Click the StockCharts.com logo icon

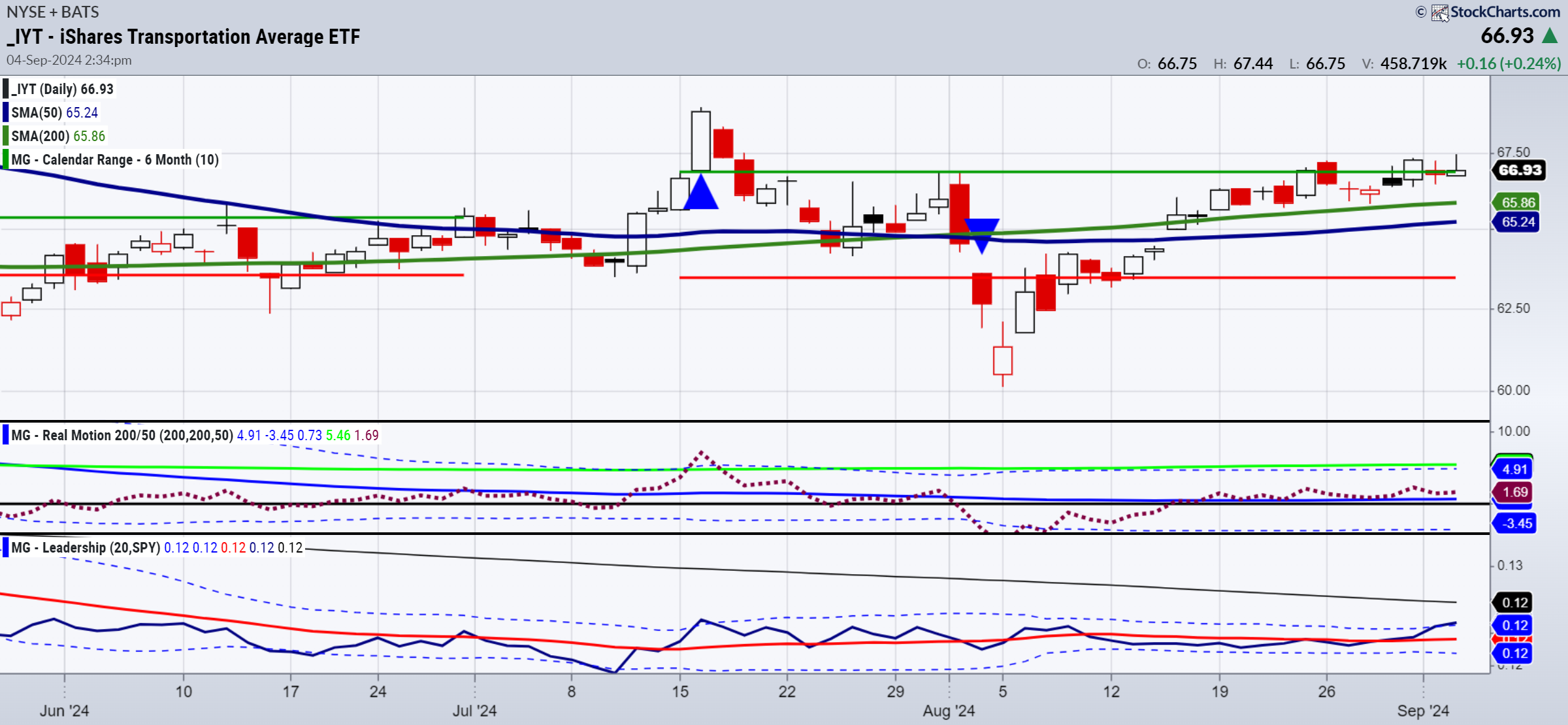1440,12
